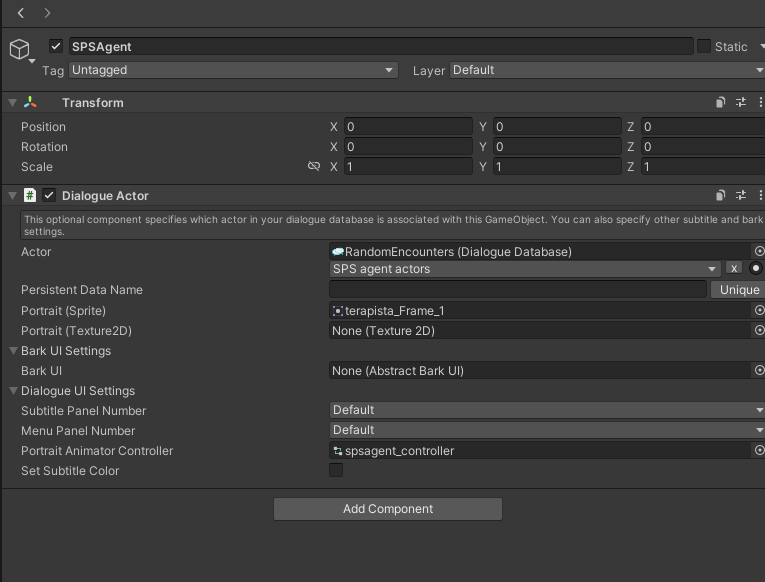The width and height of the screenshot is (765, 582).
Task: Enable Set Subtitle Color checkbox
Action: coord(336,470)
